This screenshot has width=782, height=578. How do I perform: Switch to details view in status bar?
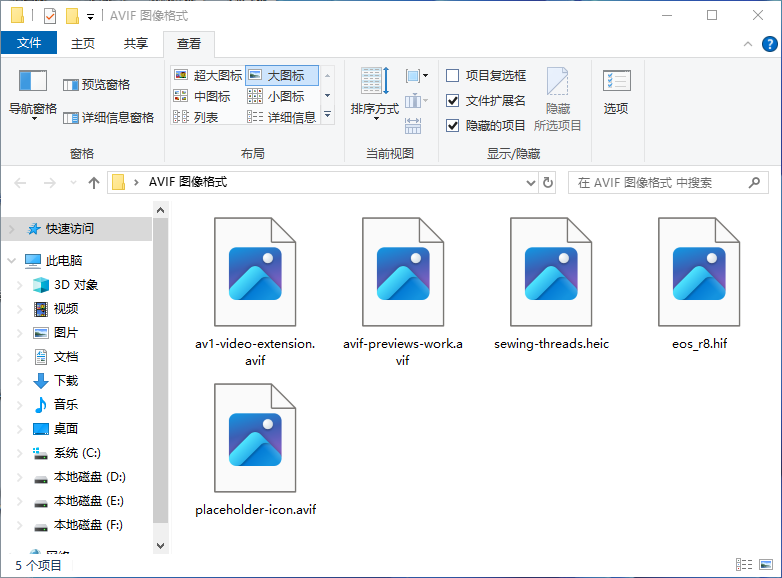tap(744, 565)
